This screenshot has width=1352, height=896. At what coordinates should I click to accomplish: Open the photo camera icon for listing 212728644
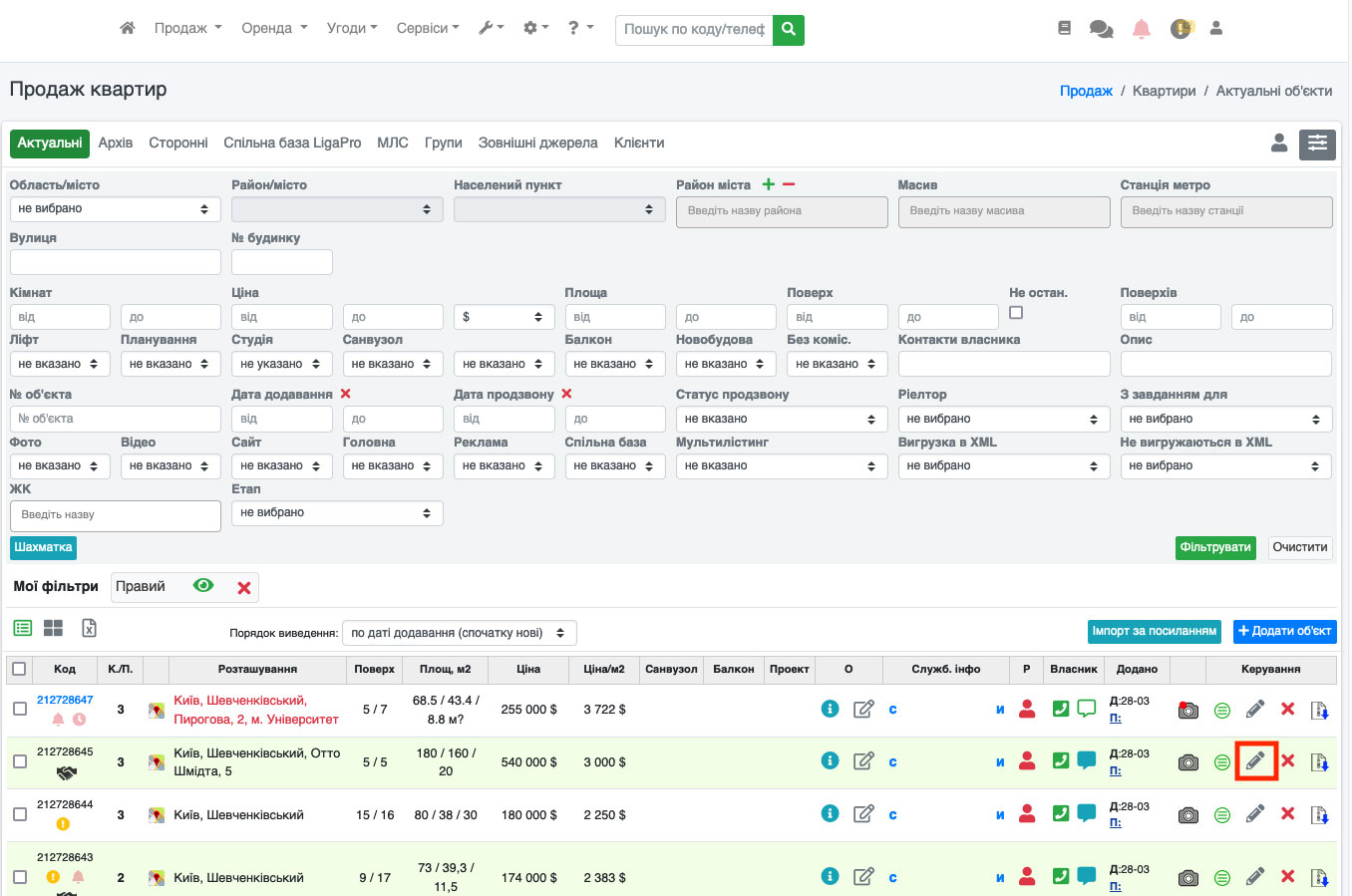coord(1187,815)
